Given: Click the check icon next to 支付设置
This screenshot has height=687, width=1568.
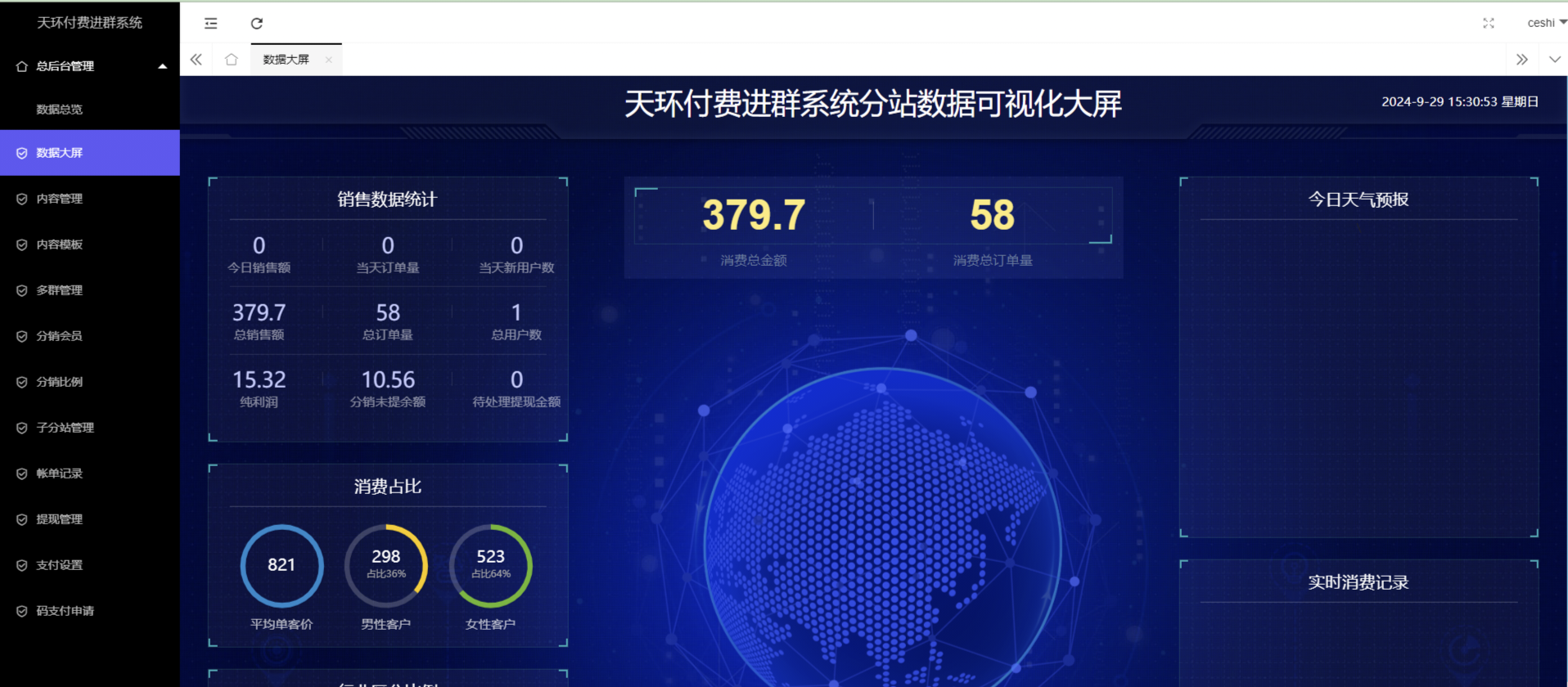Looking at the screenshot, I should [22, 565].
